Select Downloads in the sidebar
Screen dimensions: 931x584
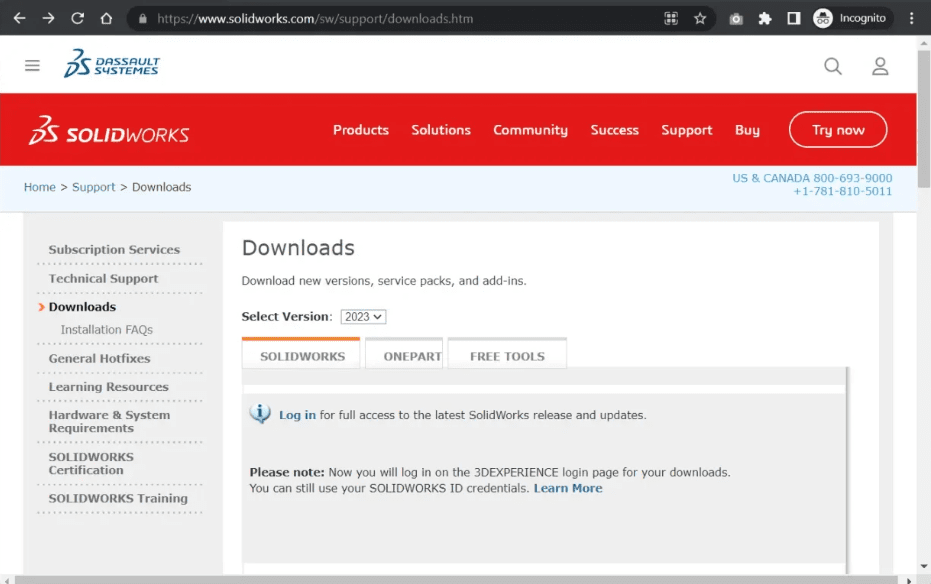pyautogui.click(x=83, y=307)
